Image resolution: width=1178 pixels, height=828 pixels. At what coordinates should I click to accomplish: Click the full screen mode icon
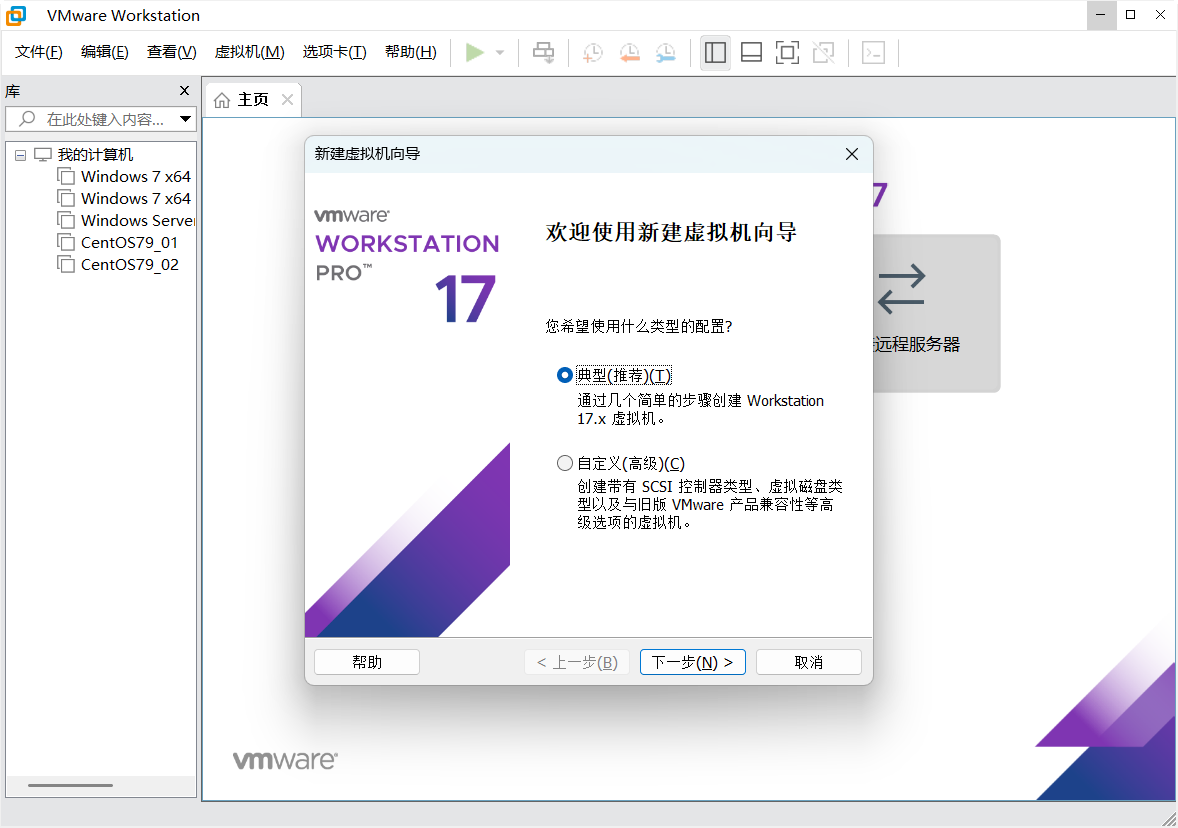tap(787, 53)
